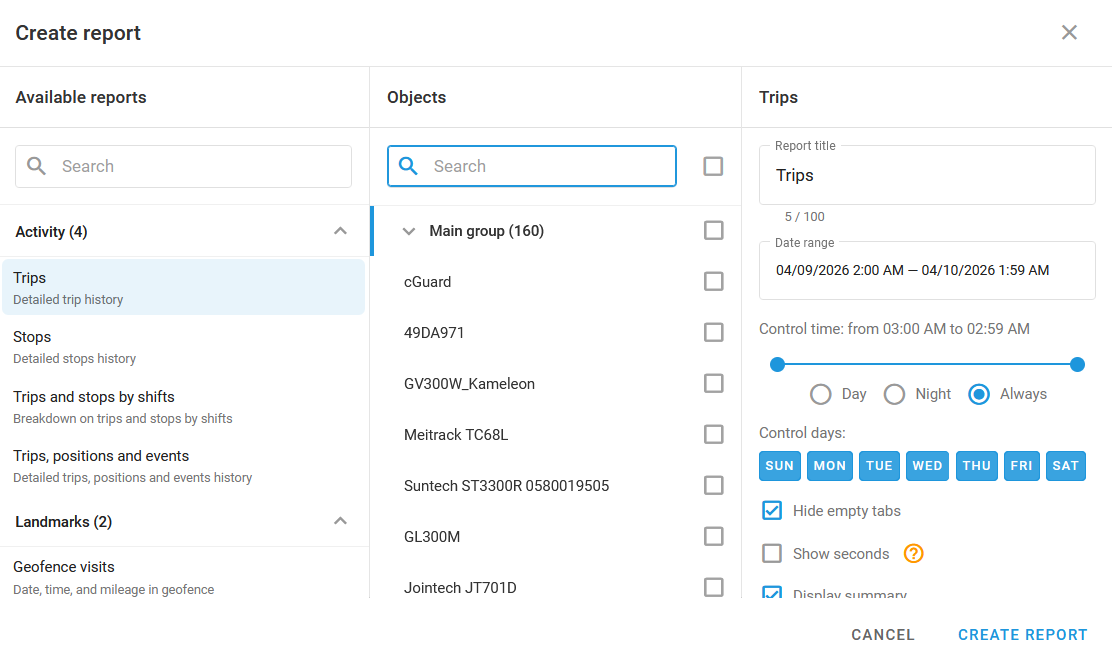This screenshot has height=668, width=1112.
Task: Collapse the Activity (4) section
Action: click(340, 231)
